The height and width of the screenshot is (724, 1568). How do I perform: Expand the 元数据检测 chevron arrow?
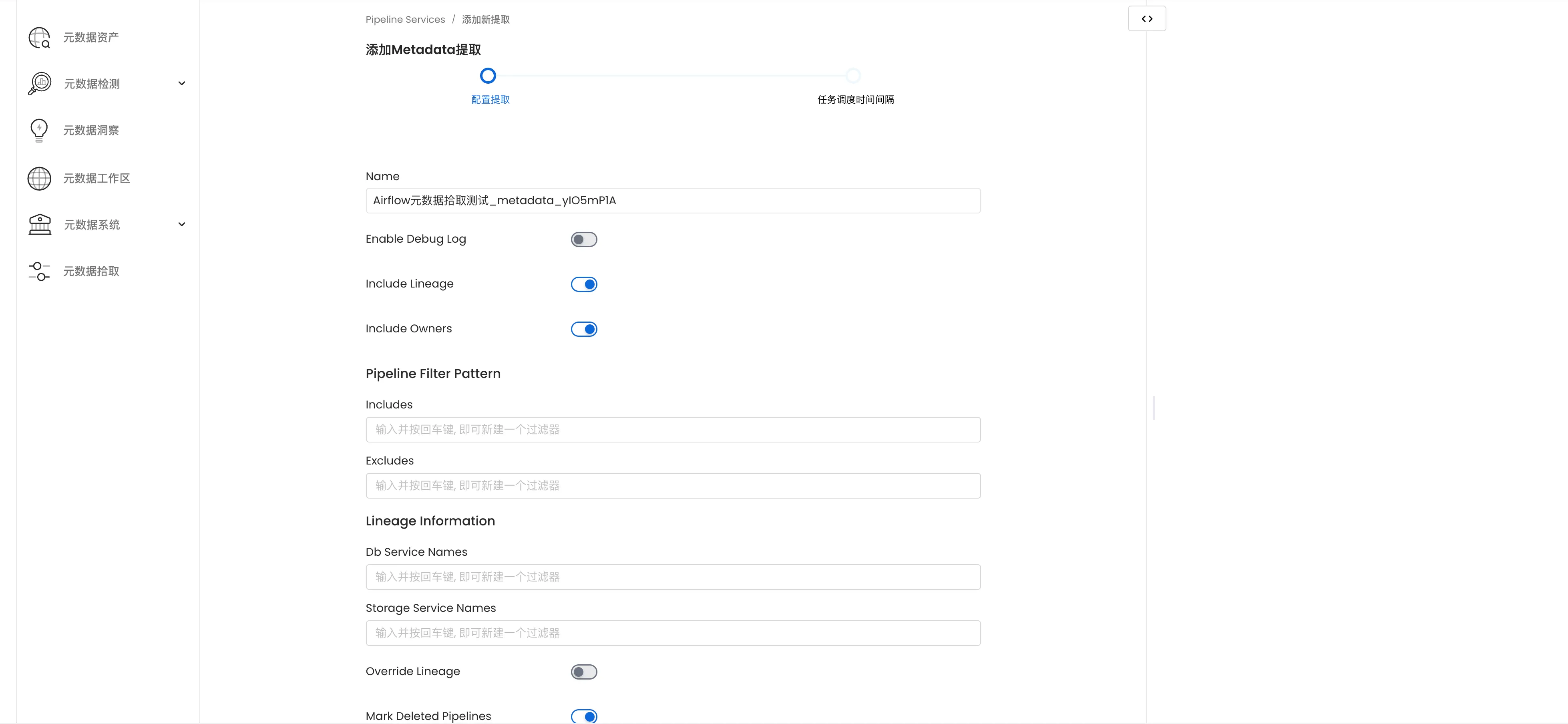click(181, 83)
